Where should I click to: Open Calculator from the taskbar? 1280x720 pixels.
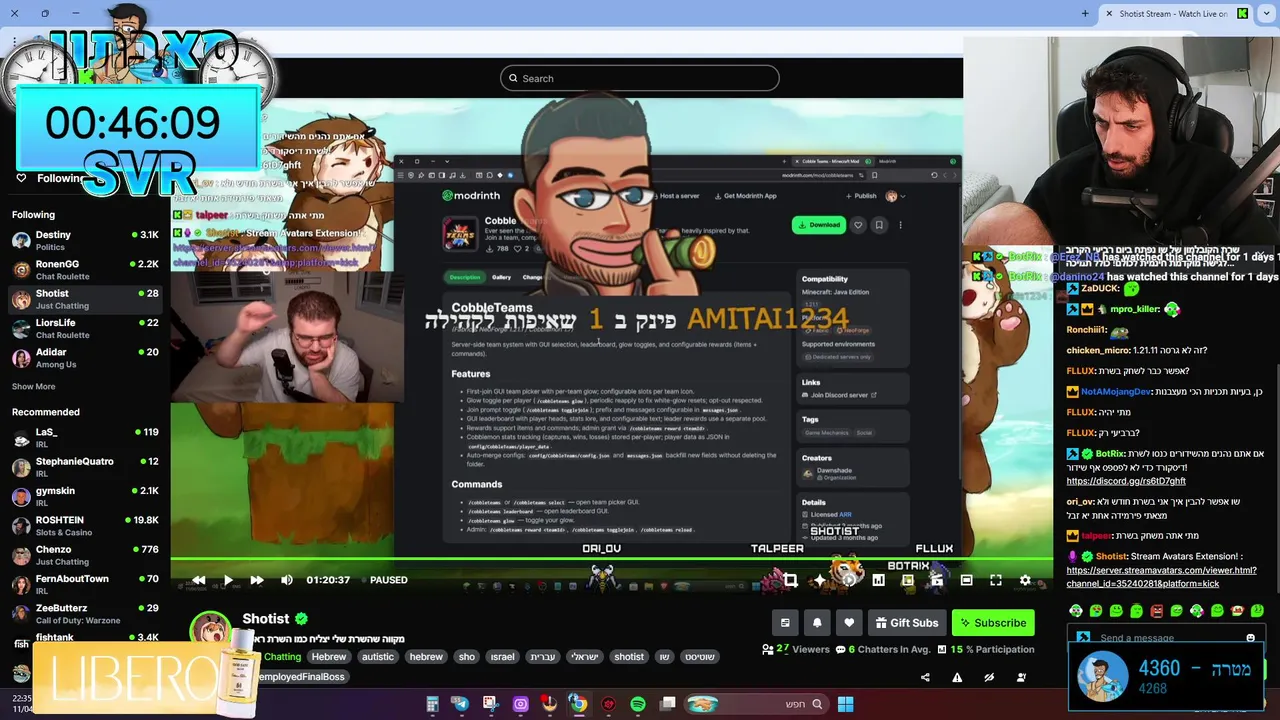pyautogui.click(x=432, y=704)
